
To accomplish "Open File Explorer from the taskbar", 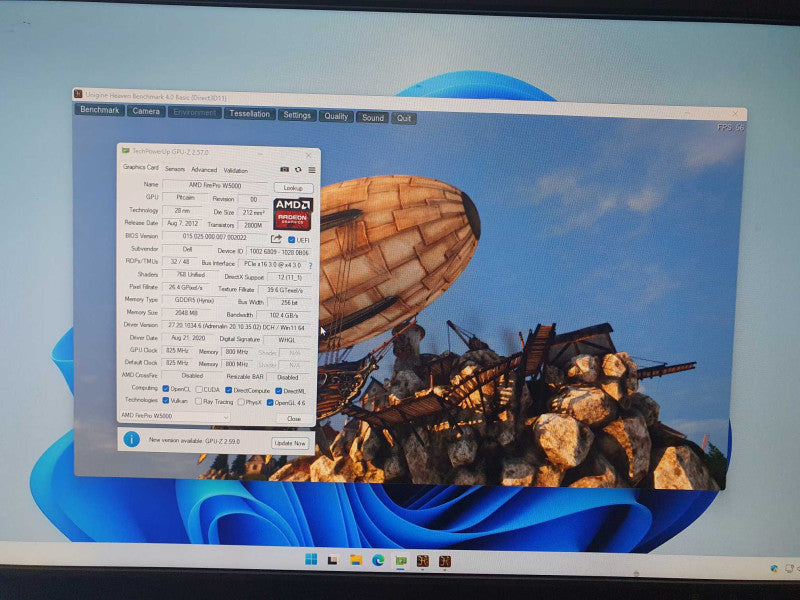I will [356, 560].
